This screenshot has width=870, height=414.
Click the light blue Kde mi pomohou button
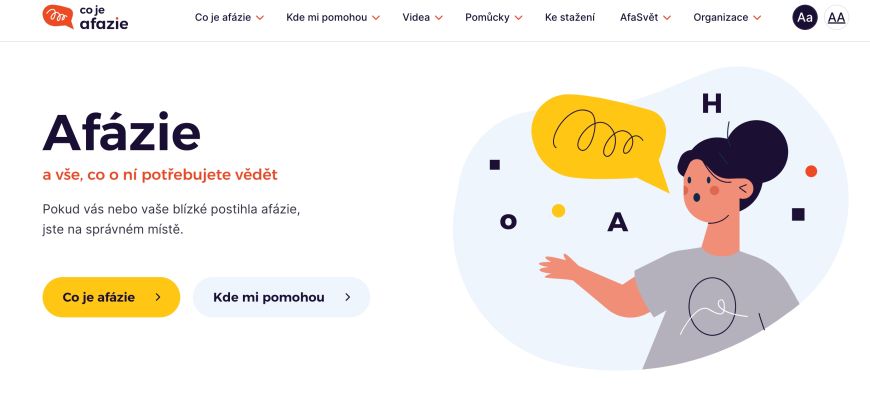tap(281, 297)
